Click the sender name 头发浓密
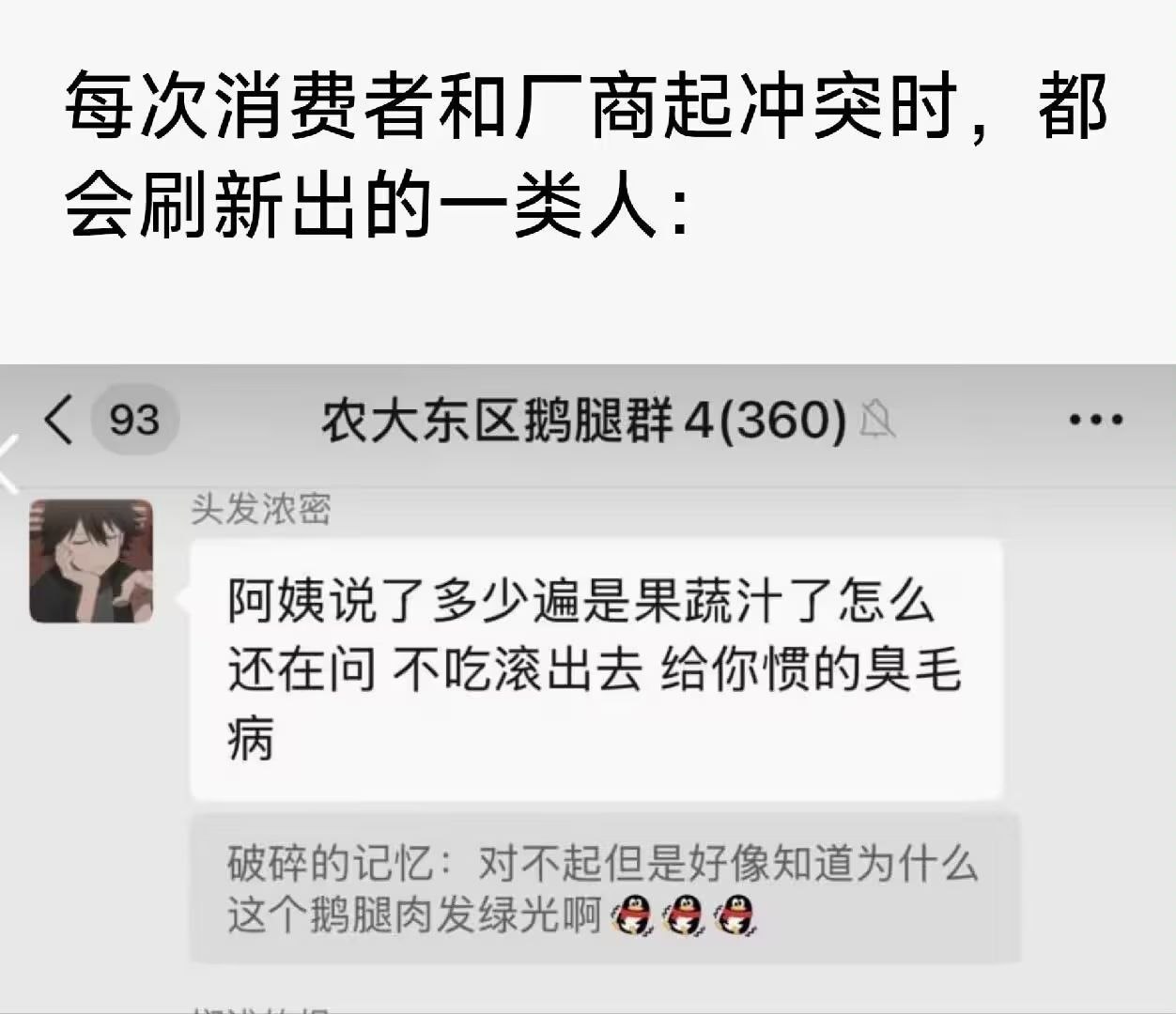1176x1014 pixels. pos(260,508)
